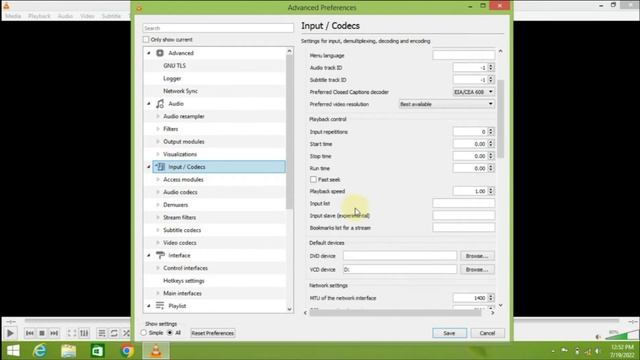
Task: Open Audio menu in VLC menu bar
Action: click(x=65, y=16)
